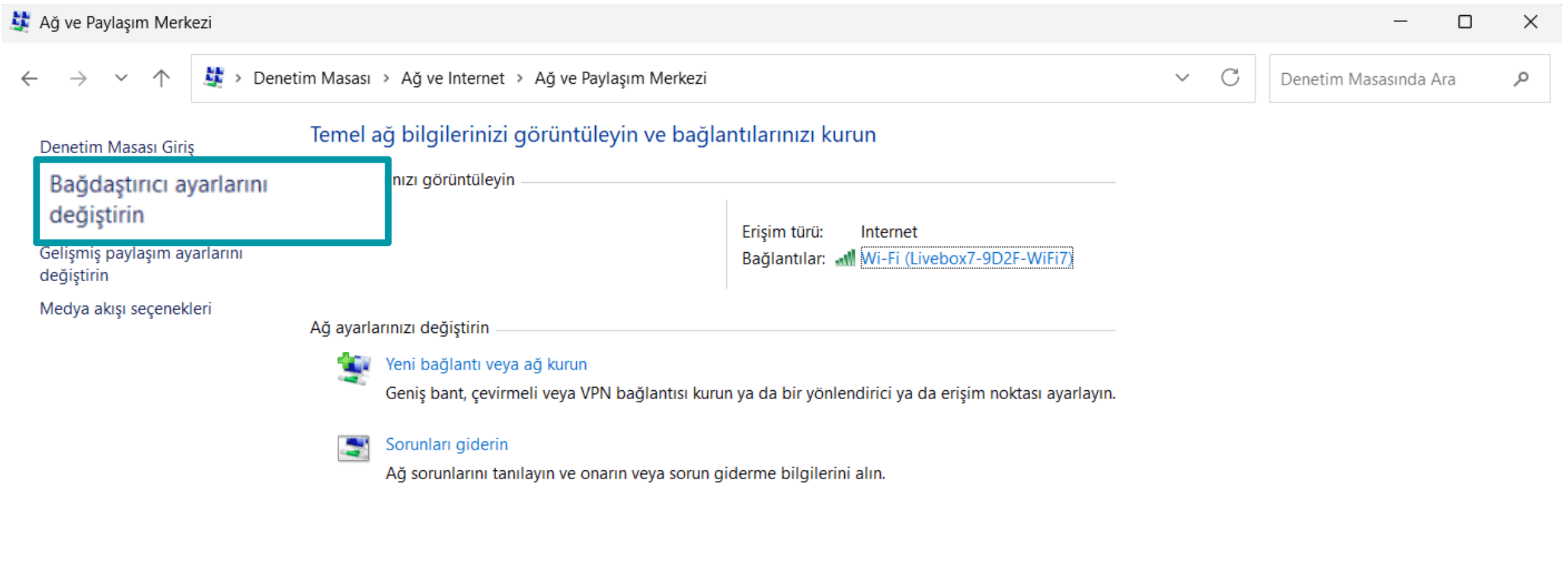
Task: Click the network icon in the title bar
Action: [x=19, y=21]
